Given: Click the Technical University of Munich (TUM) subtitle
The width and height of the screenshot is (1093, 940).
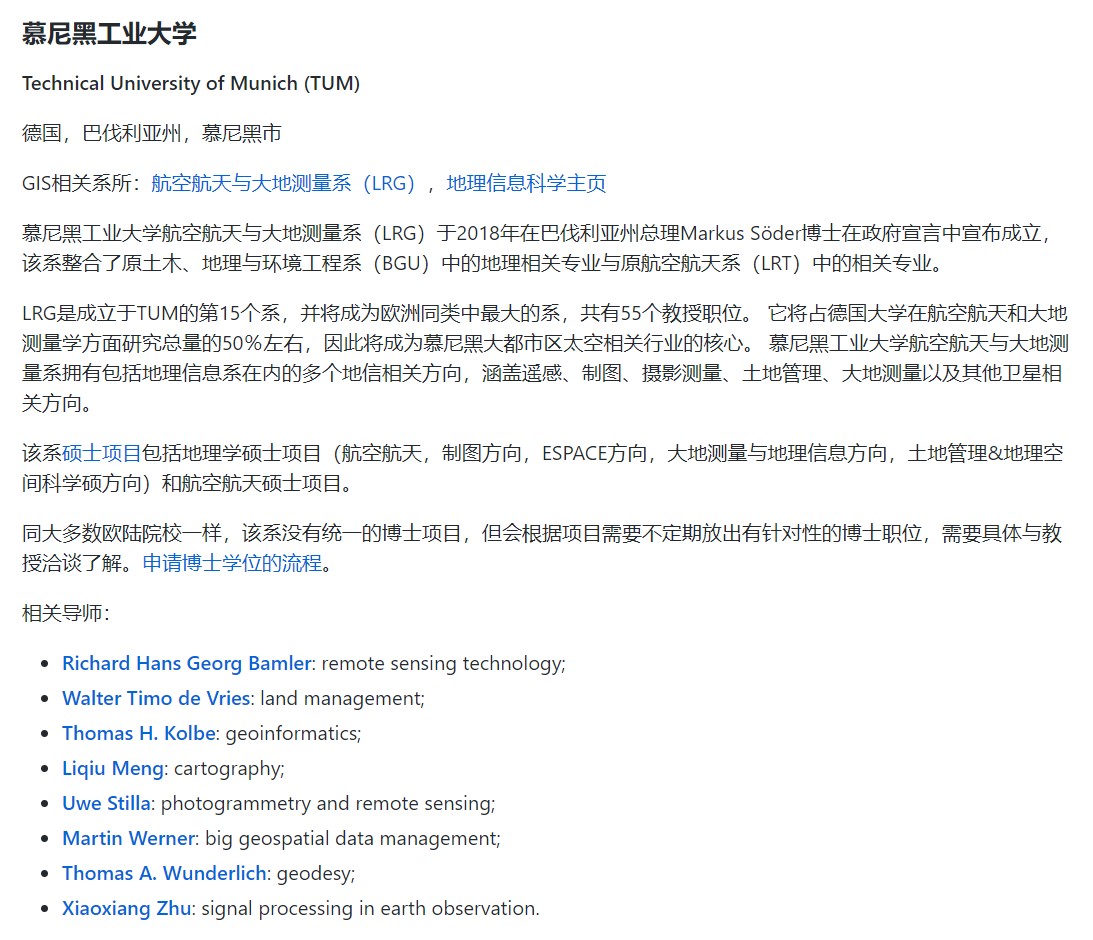Looking at the screenshot, I should [191, 83].
